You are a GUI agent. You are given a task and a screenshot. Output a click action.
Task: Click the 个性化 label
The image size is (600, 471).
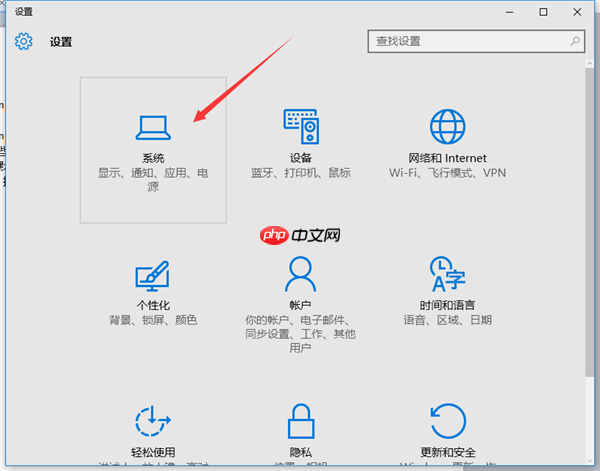[x=153, y=305]
